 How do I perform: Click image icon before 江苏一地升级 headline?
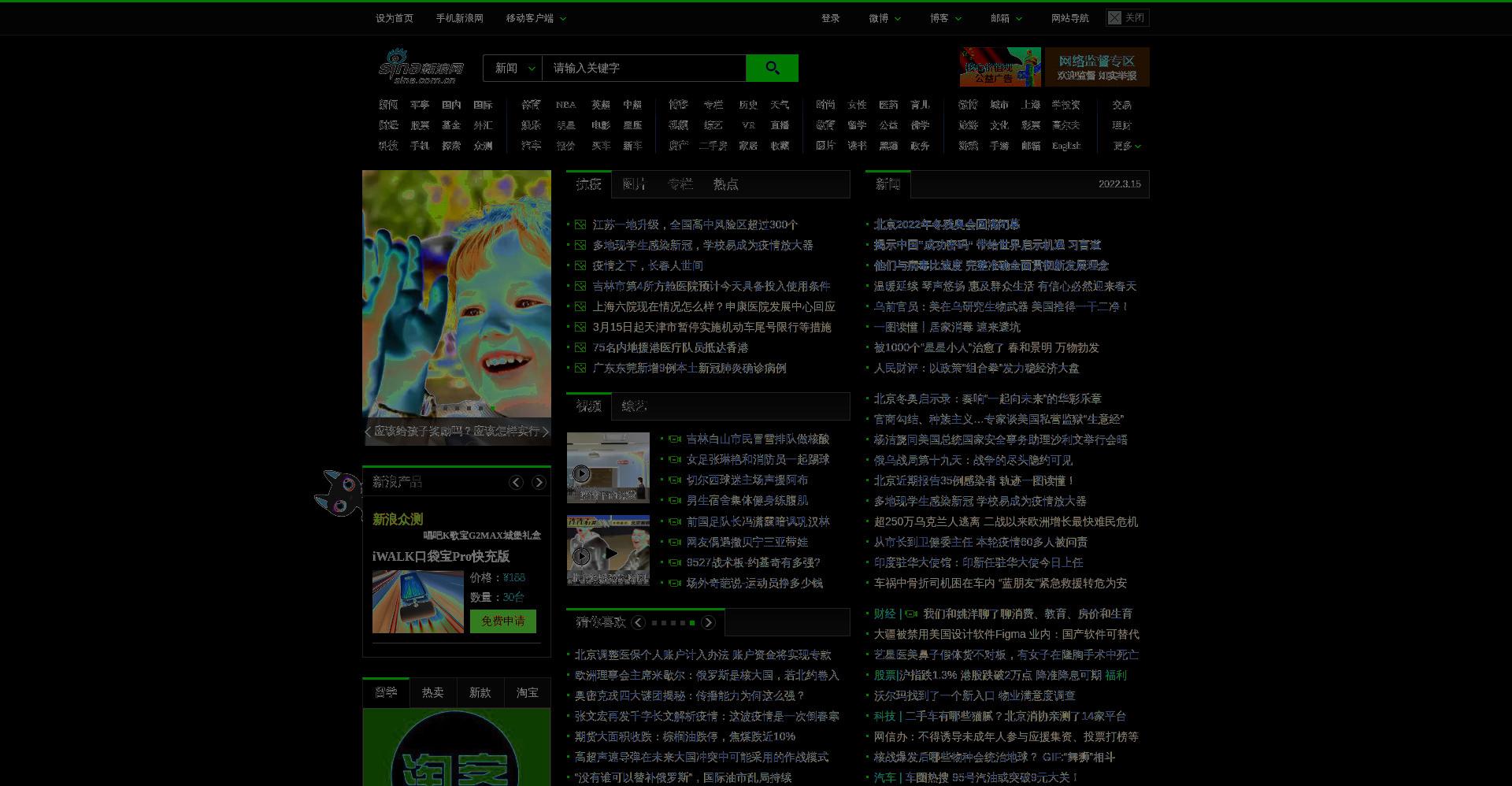tap(580, 225)
